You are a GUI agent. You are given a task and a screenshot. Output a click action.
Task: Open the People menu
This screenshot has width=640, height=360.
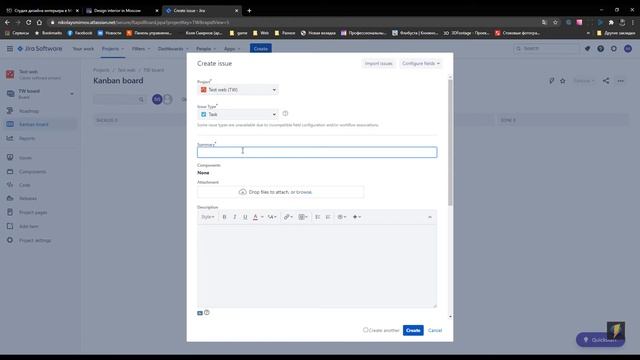(206, 49)
